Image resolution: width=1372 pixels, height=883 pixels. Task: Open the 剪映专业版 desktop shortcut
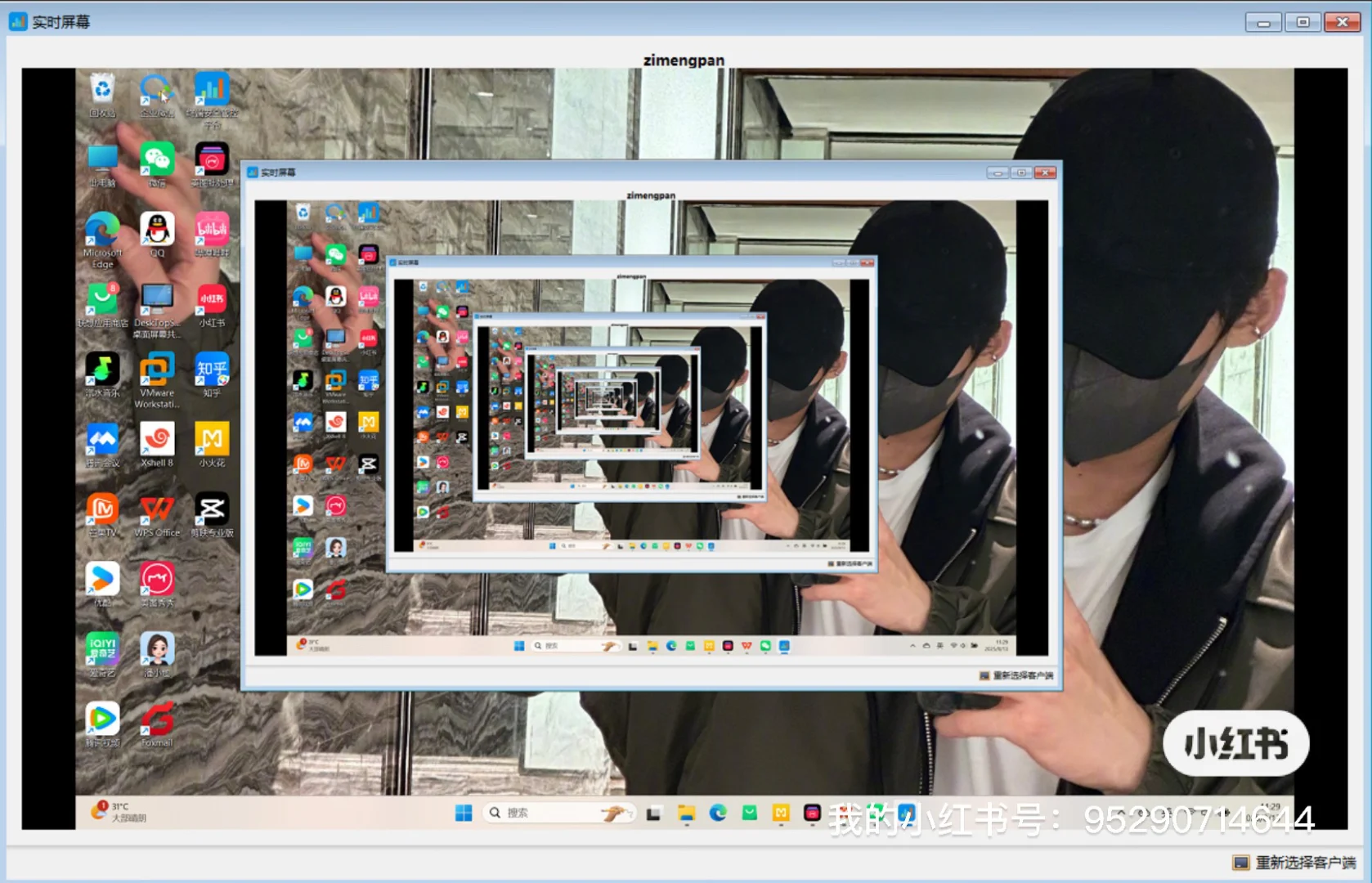pyautogui.click(x=212, y=509)
